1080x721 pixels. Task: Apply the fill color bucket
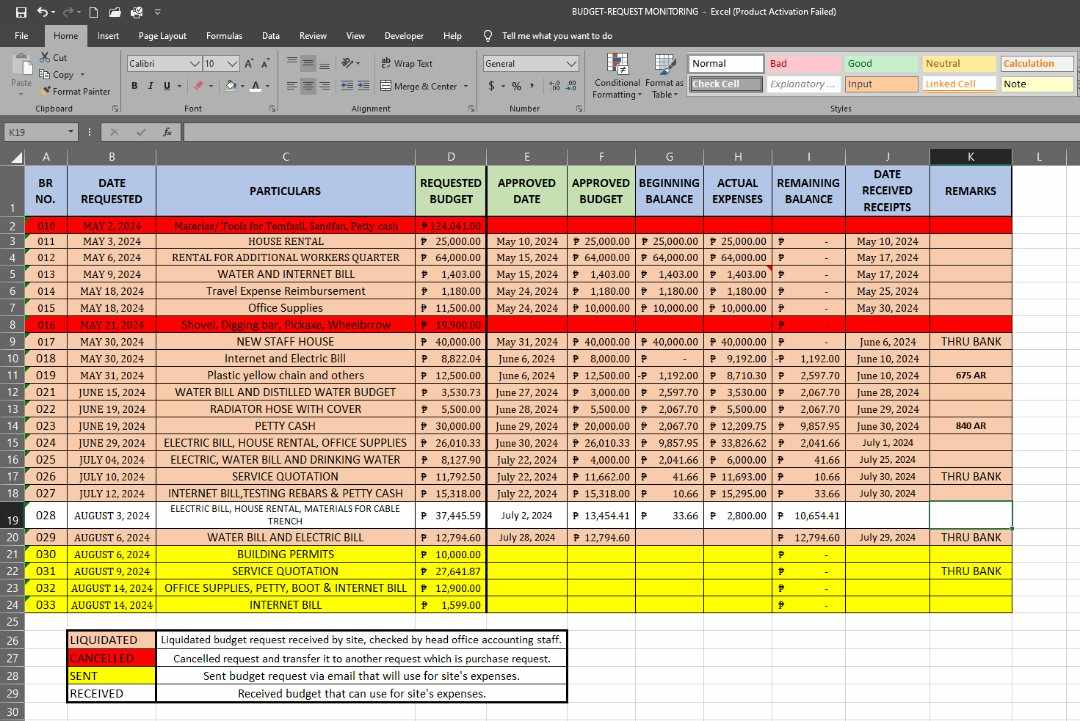pos(231,86)
